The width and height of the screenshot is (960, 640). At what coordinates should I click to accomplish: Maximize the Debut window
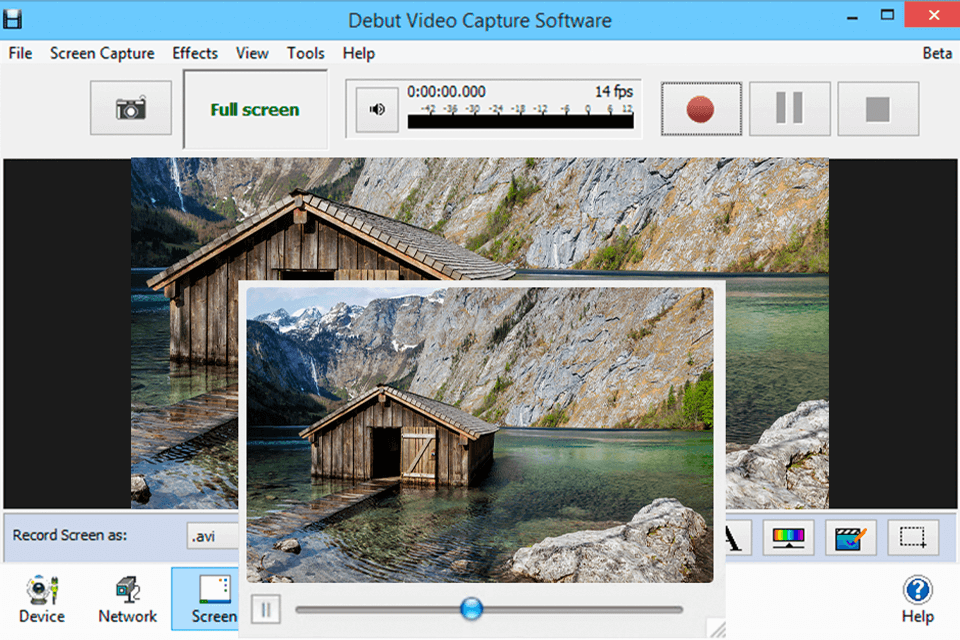887,15
